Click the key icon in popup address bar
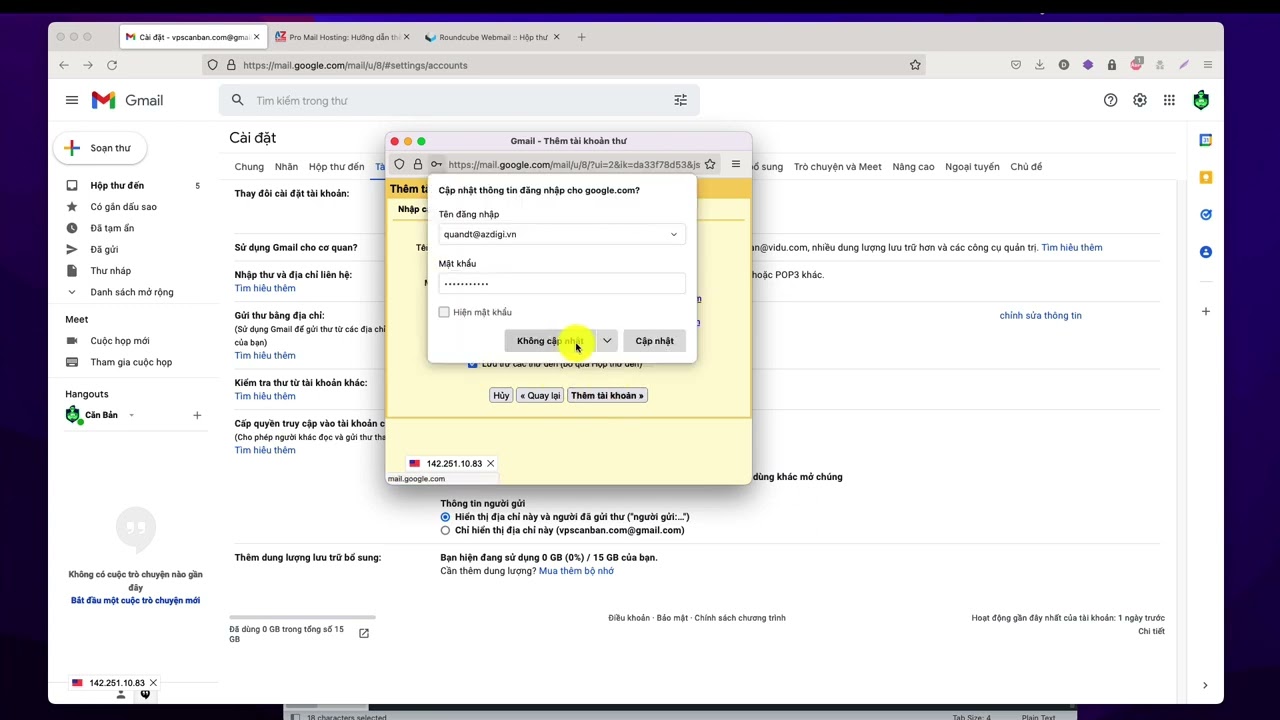The width and height of the screenshot is (1280, 720). click(436, 164)
